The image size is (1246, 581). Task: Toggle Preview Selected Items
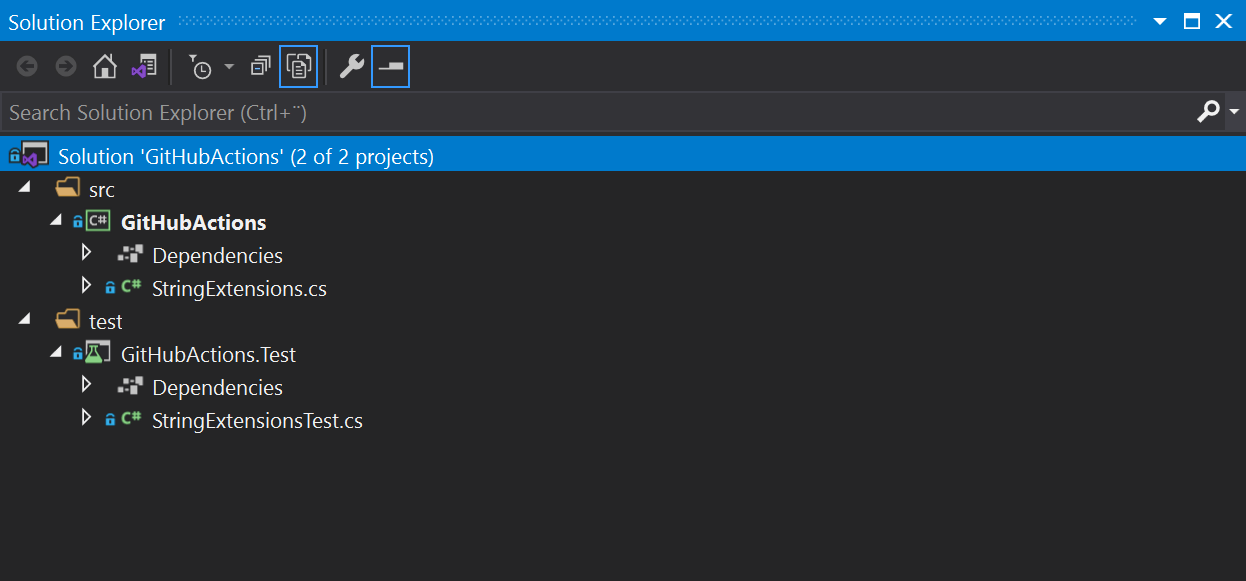pos(390,66)
